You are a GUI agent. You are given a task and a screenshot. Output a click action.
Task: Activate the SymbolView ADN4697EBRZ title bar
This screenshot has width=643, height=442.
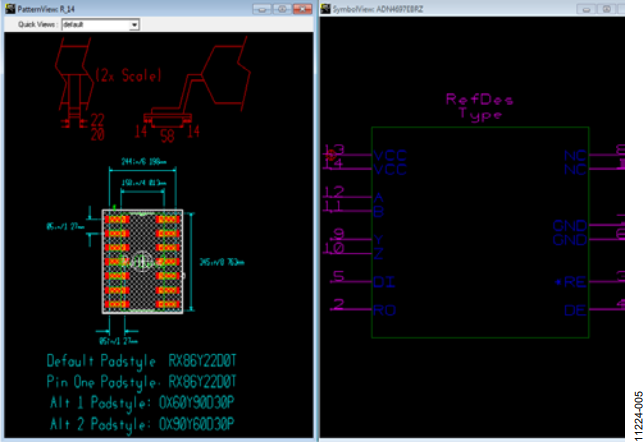click(449, 9)
